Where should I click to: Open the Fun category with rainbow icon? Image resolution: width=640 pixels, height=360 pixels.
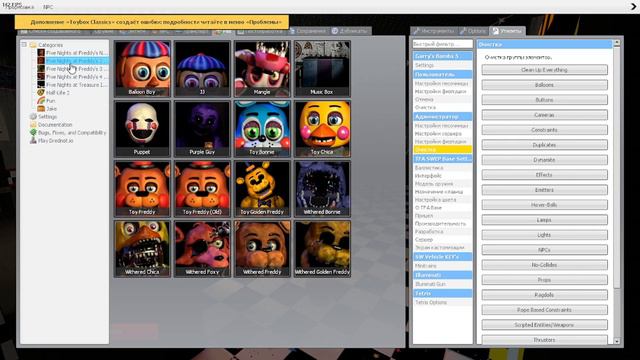(46, 100)
